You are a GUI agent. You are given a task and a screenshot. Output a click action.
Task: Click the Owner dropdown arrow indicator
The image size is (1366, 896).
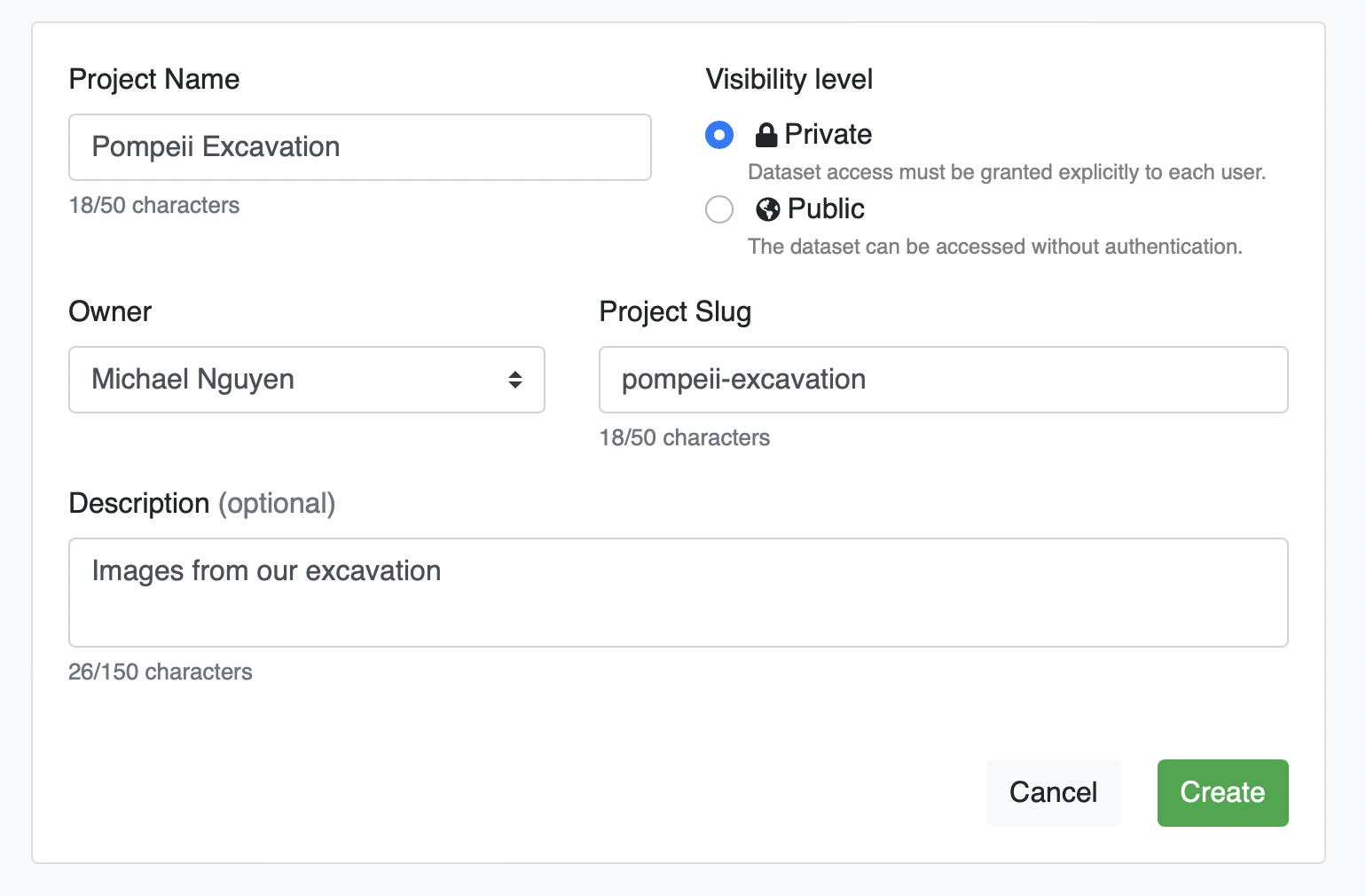pos(515,380)
